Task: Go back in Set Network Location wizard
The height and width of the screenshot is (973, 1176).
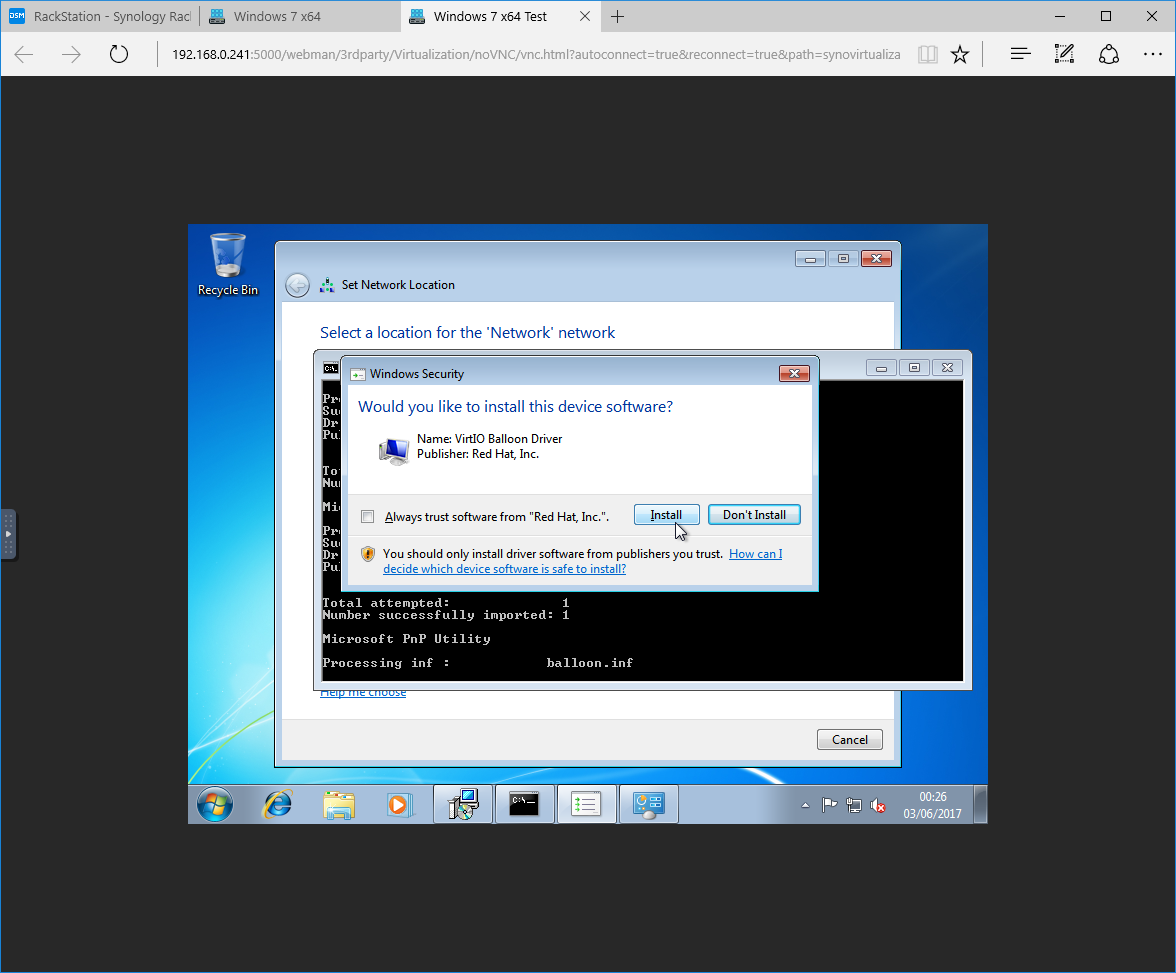Action: [298, 285]
